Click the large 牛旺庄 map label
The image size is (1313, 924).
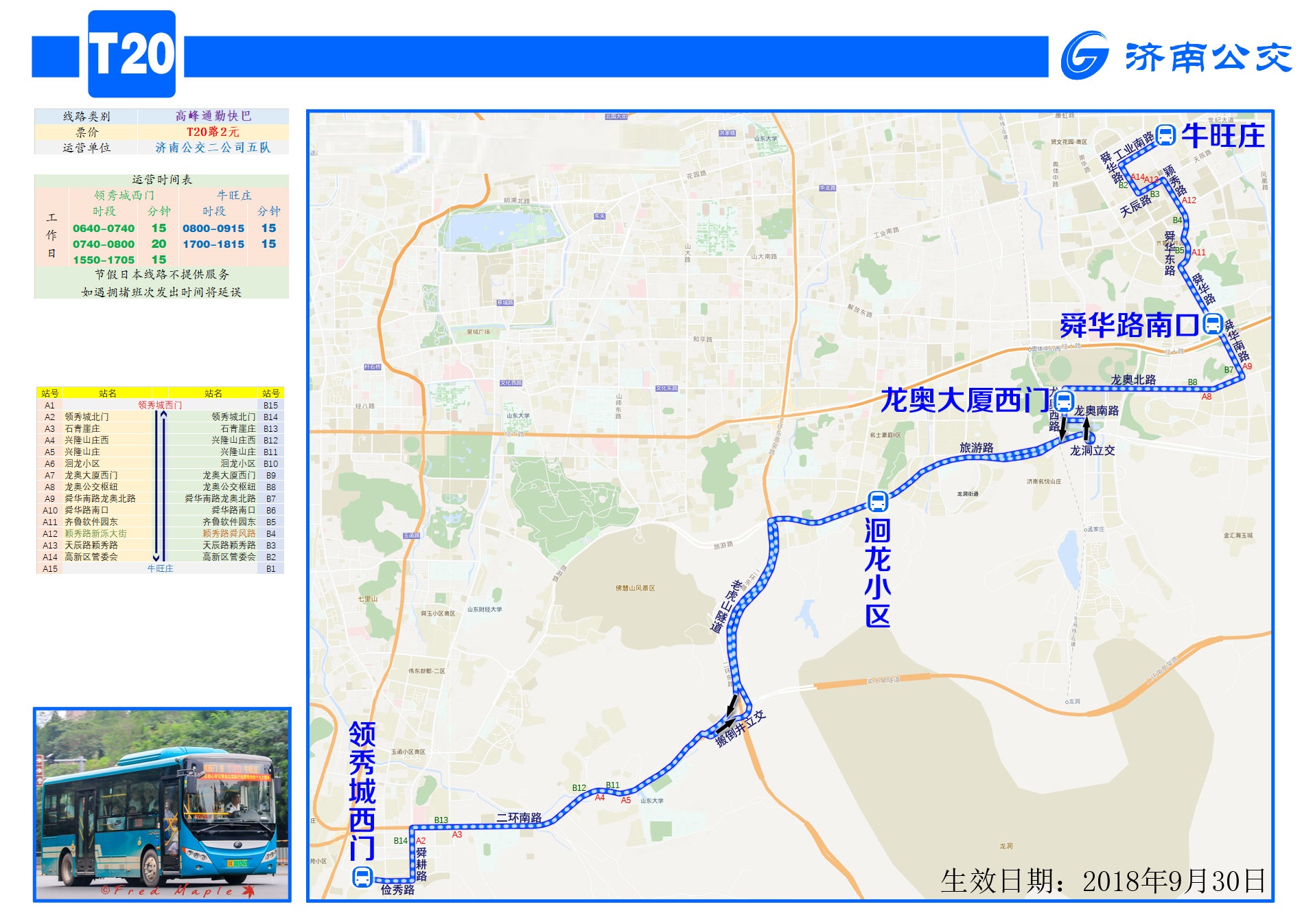tap(1223, 135)
